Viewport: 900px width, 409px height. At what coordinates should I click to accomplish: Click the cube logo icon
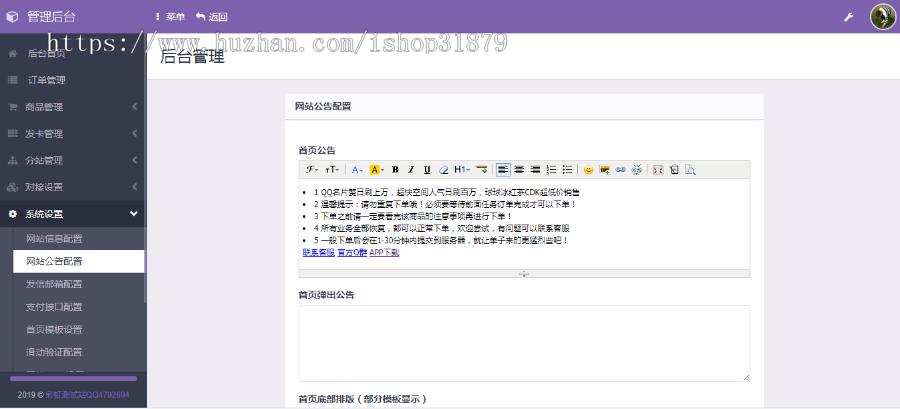[13, 17]
